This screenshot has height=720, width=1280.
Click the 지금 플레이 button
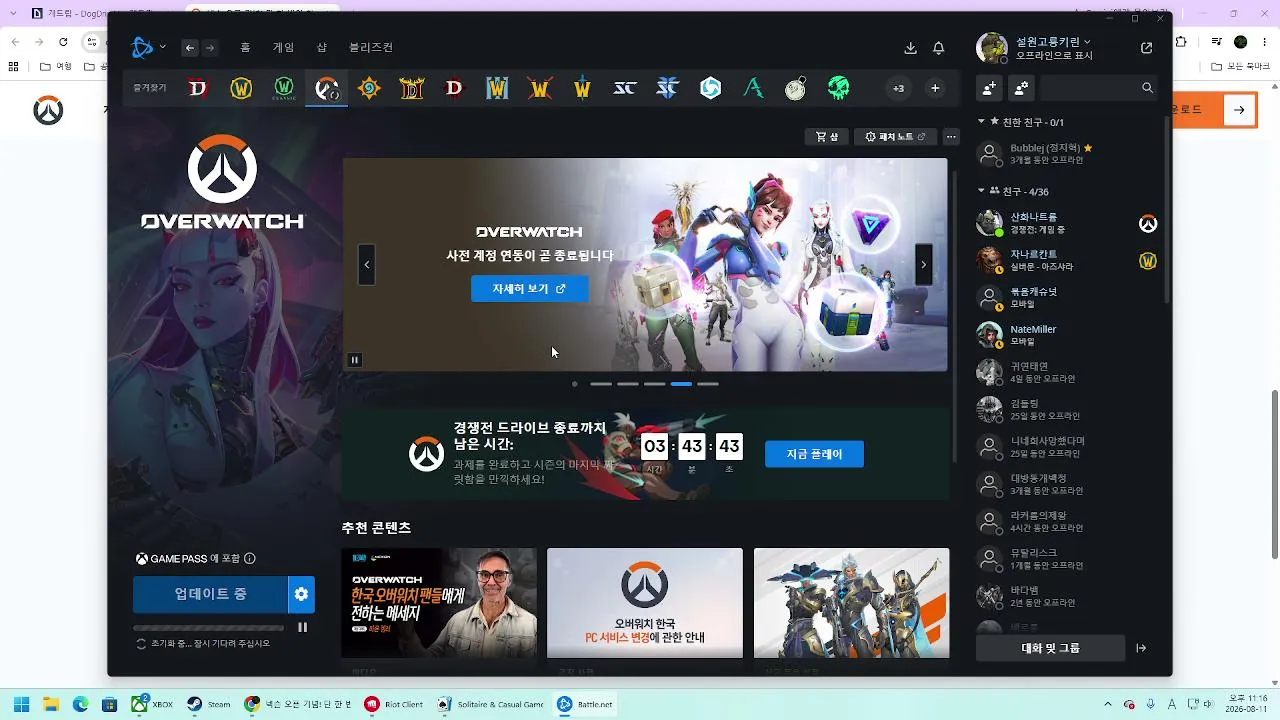[814, 454]
